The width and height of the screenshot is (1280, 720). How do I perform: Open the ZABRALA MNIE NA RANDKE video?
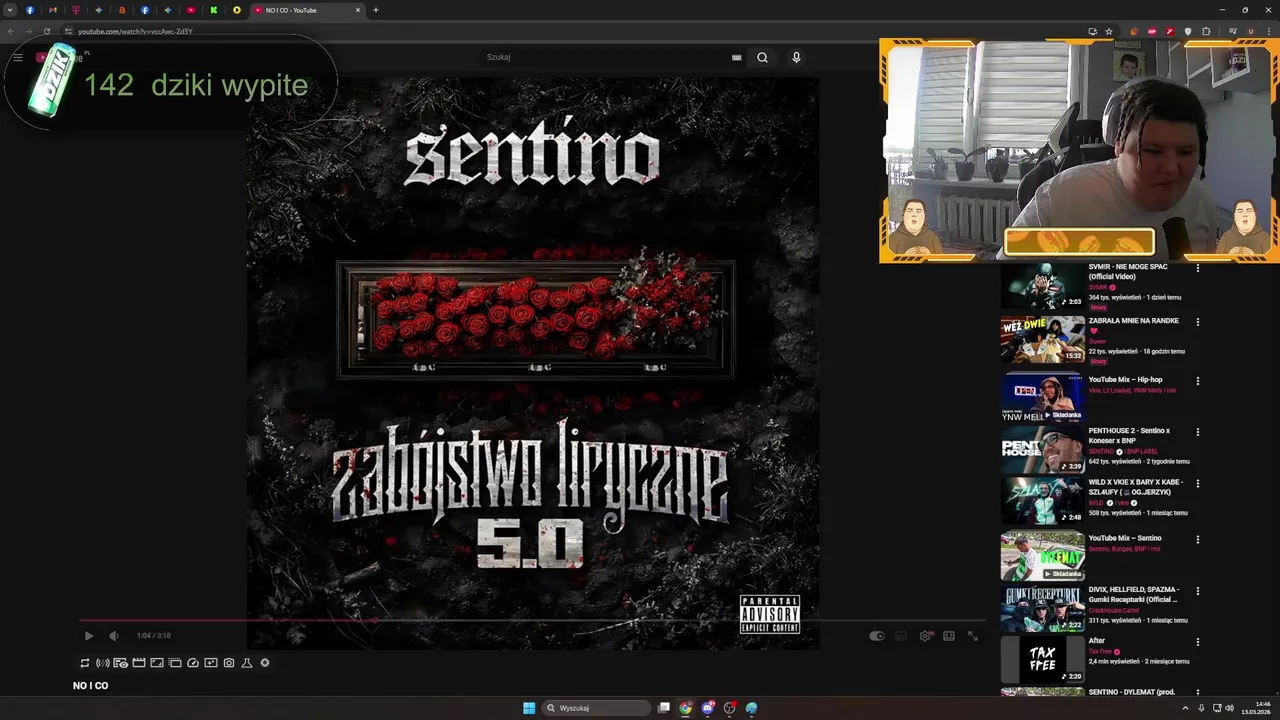point(1042,339)
